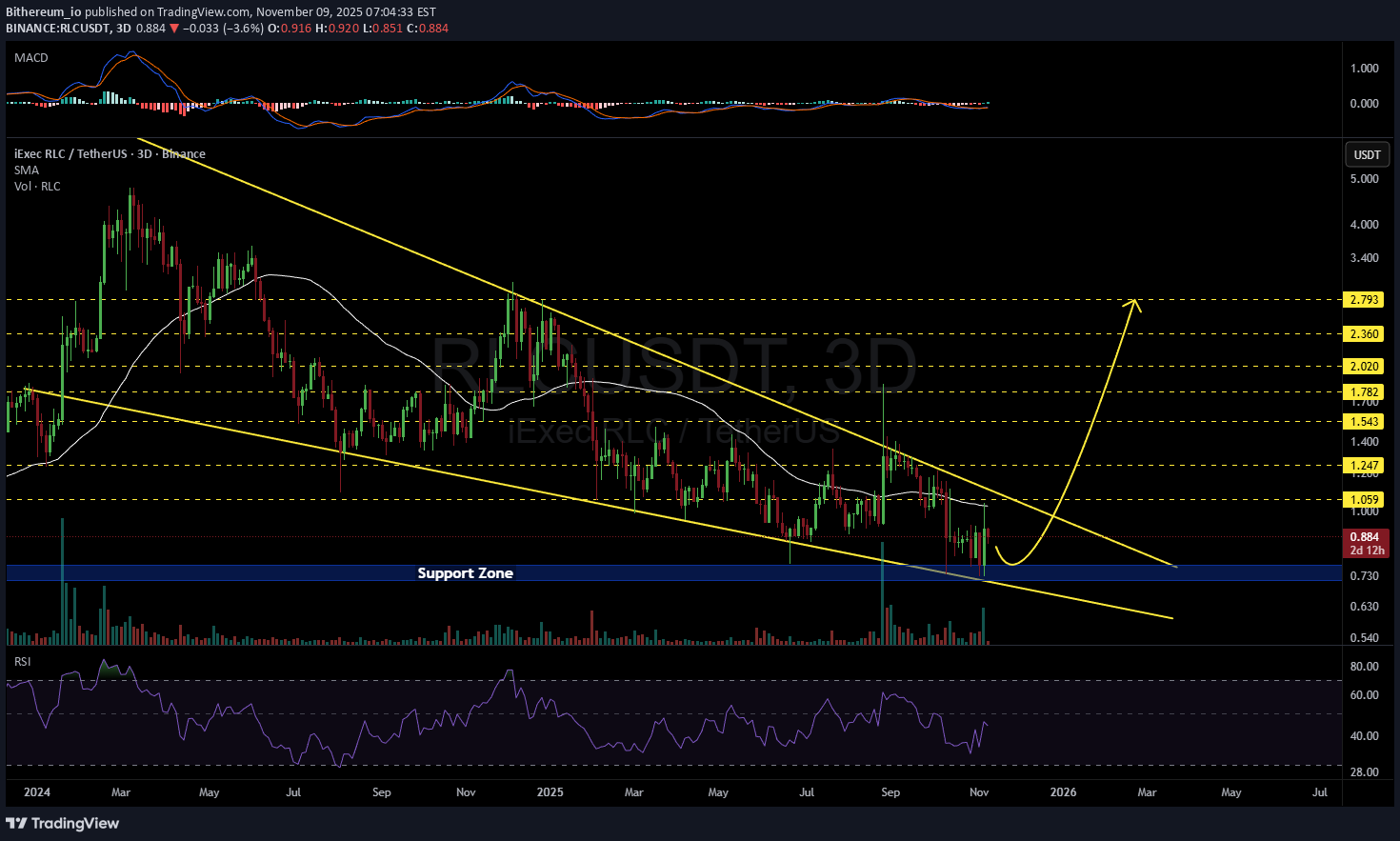The image size is (1400, 841).
Task: Click the red down triangle in header
Action: (174, 29)
